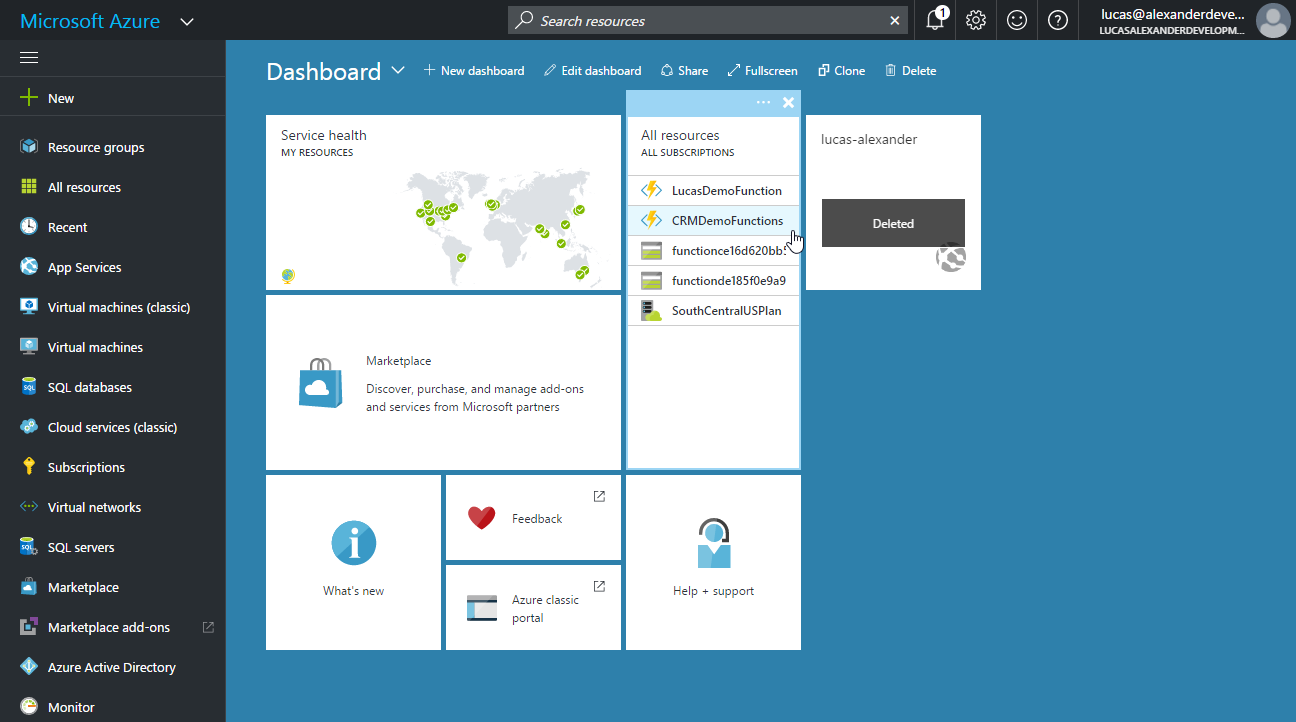Open Azure Active Directory icon
Viewport: 1296px width, 722px height.
(29, 667)
